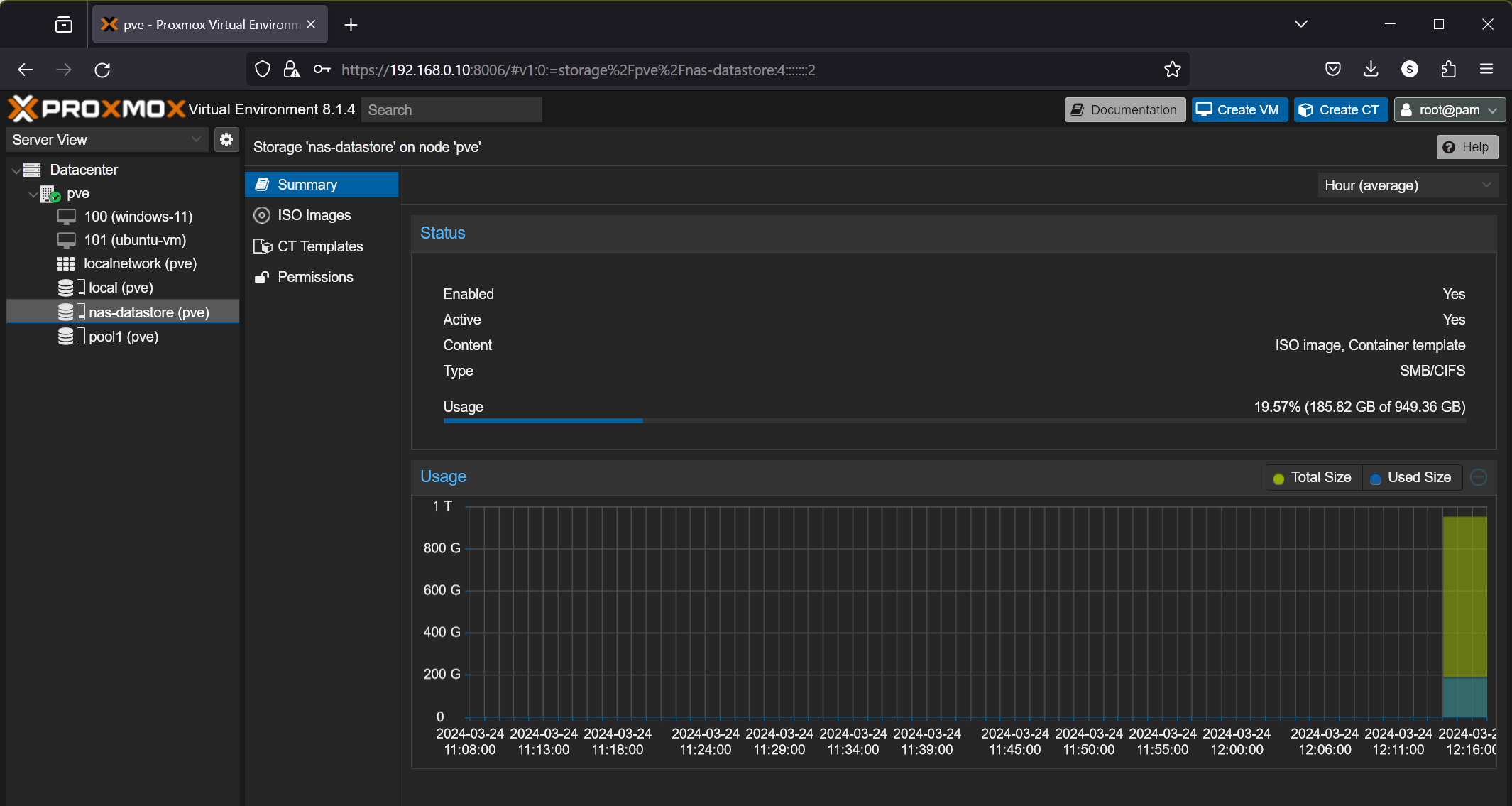Screen dimensions: 1512x806
Task: Open the root@pam user menu
Action: click(x=1450, y=110)
